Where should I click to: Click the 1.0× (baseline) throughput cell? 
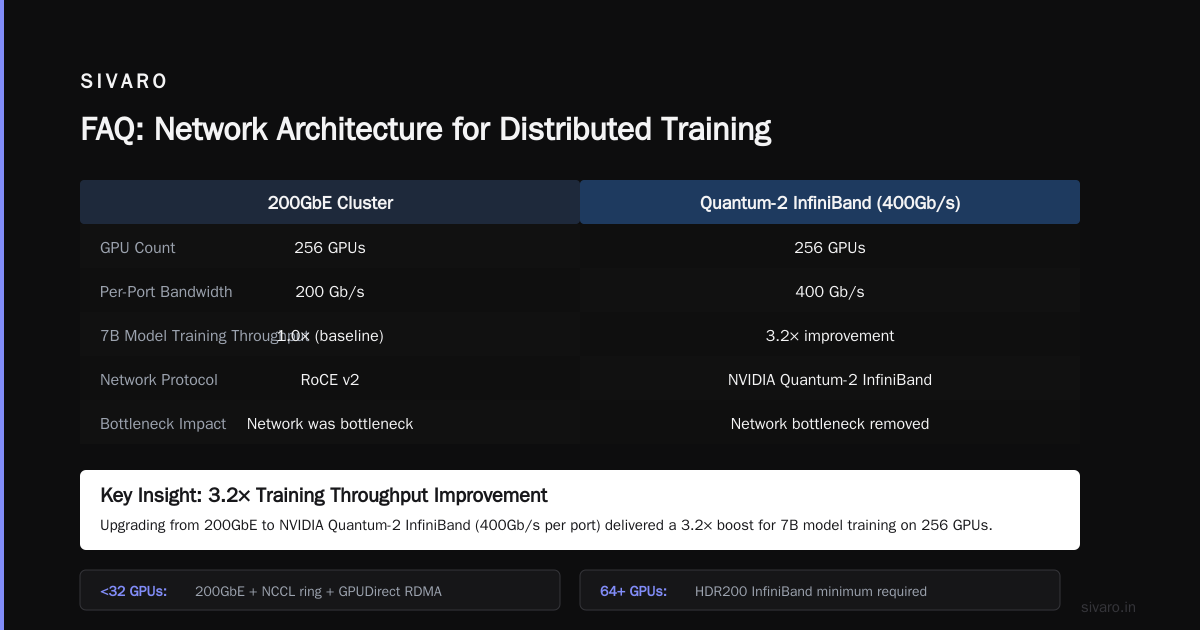pyautogui.click(x=330, y=336)
